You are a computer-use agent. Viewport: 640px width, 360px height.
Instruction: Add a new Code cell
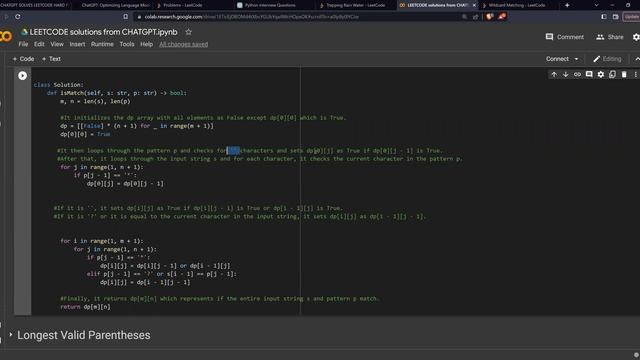[x=23, y=59]
